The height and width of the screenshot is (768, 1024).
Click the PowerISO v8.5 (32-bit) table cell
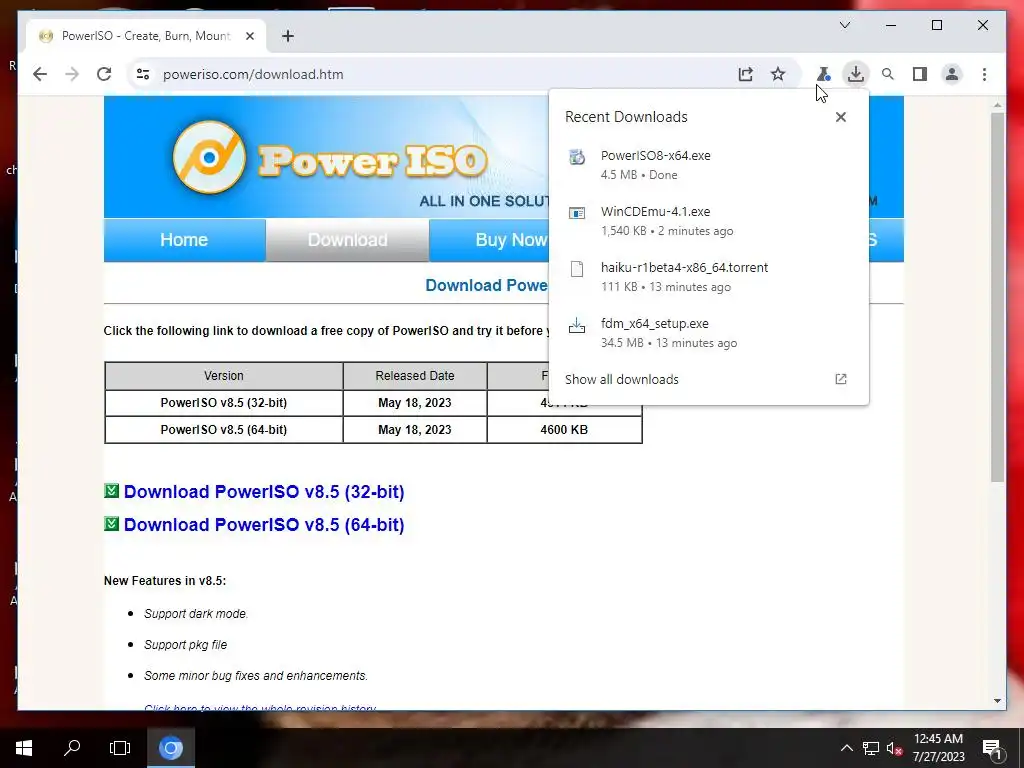[x=224, y=403]
